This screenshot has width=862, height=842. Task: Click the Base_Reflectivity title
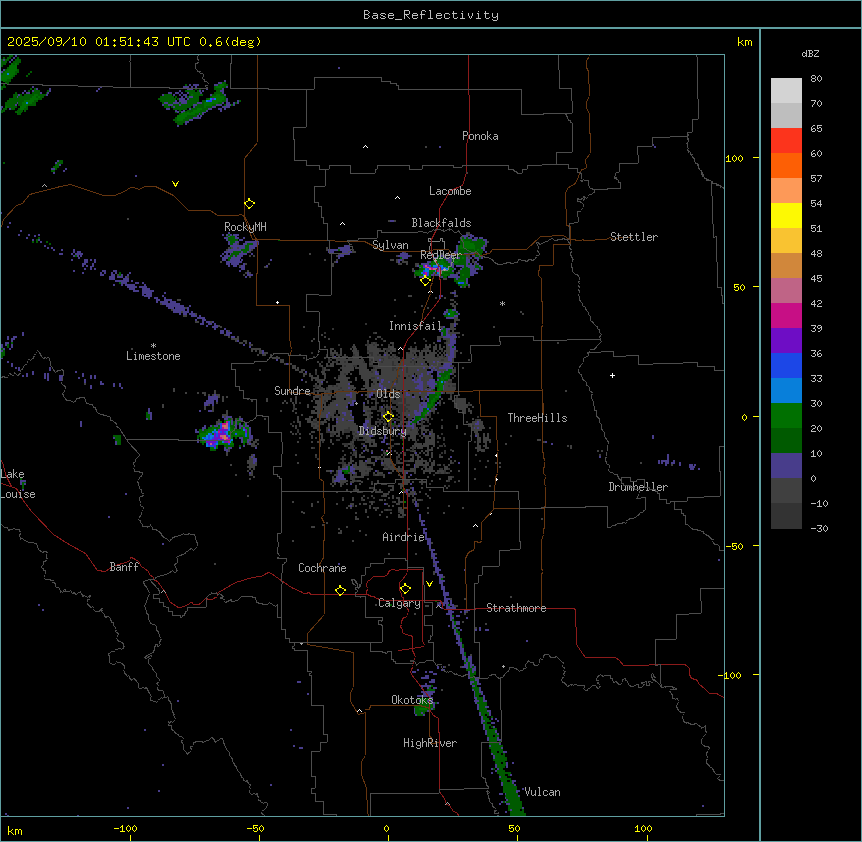pos(431,15)
